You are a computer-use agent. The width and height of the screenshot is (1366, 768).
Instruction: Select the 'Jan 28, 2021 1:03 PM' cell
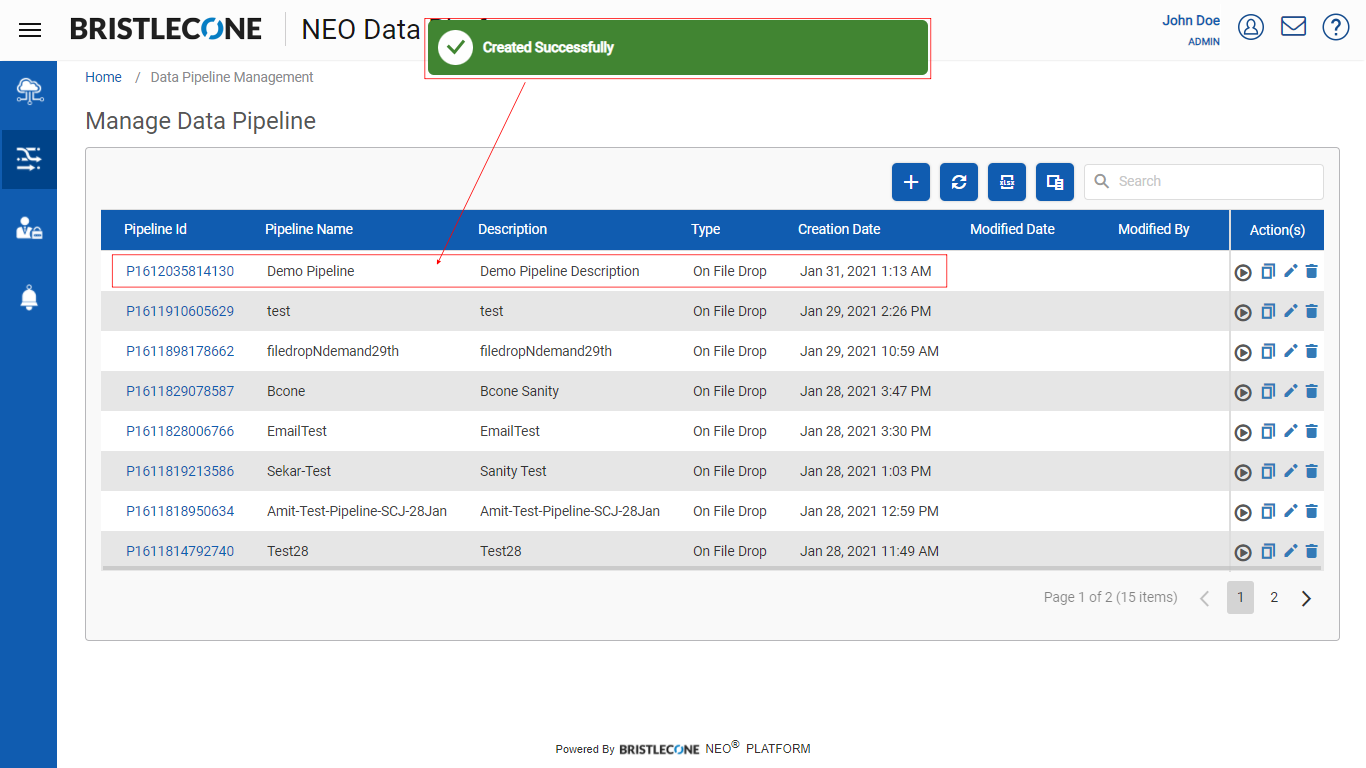coord(865,471)
